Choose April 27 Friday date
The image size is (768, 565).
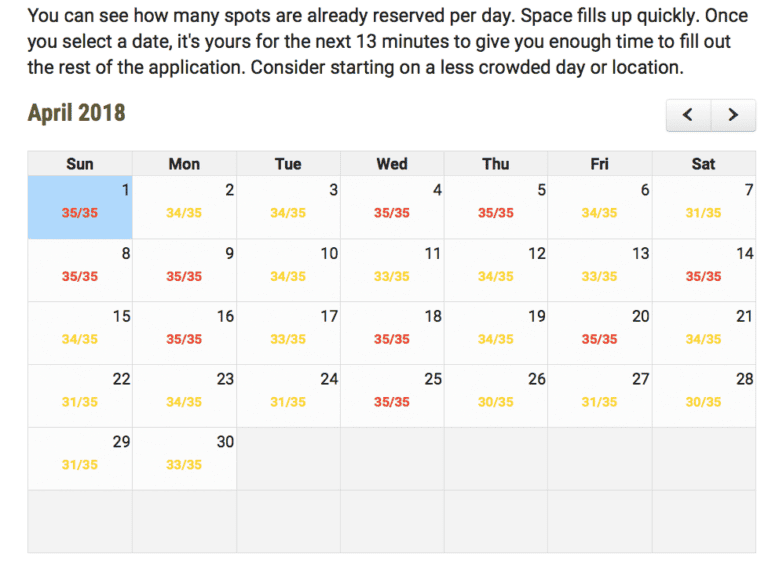point(600,396)
